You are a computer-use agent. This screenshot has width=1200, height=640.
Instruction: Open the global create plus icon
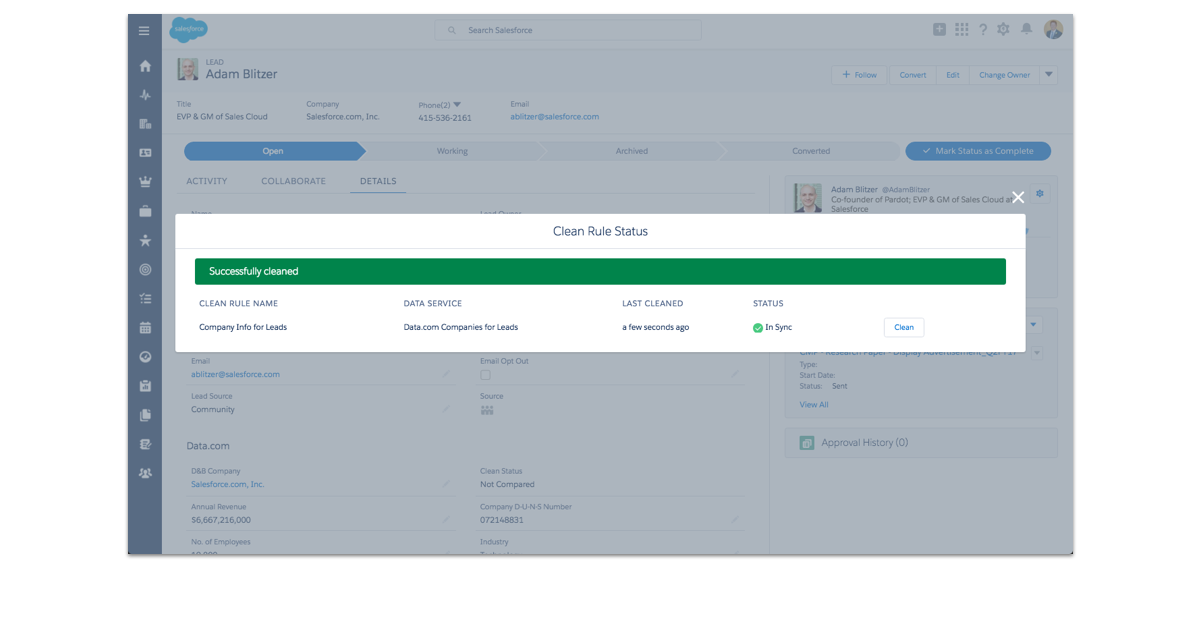(x=939, y=30)
